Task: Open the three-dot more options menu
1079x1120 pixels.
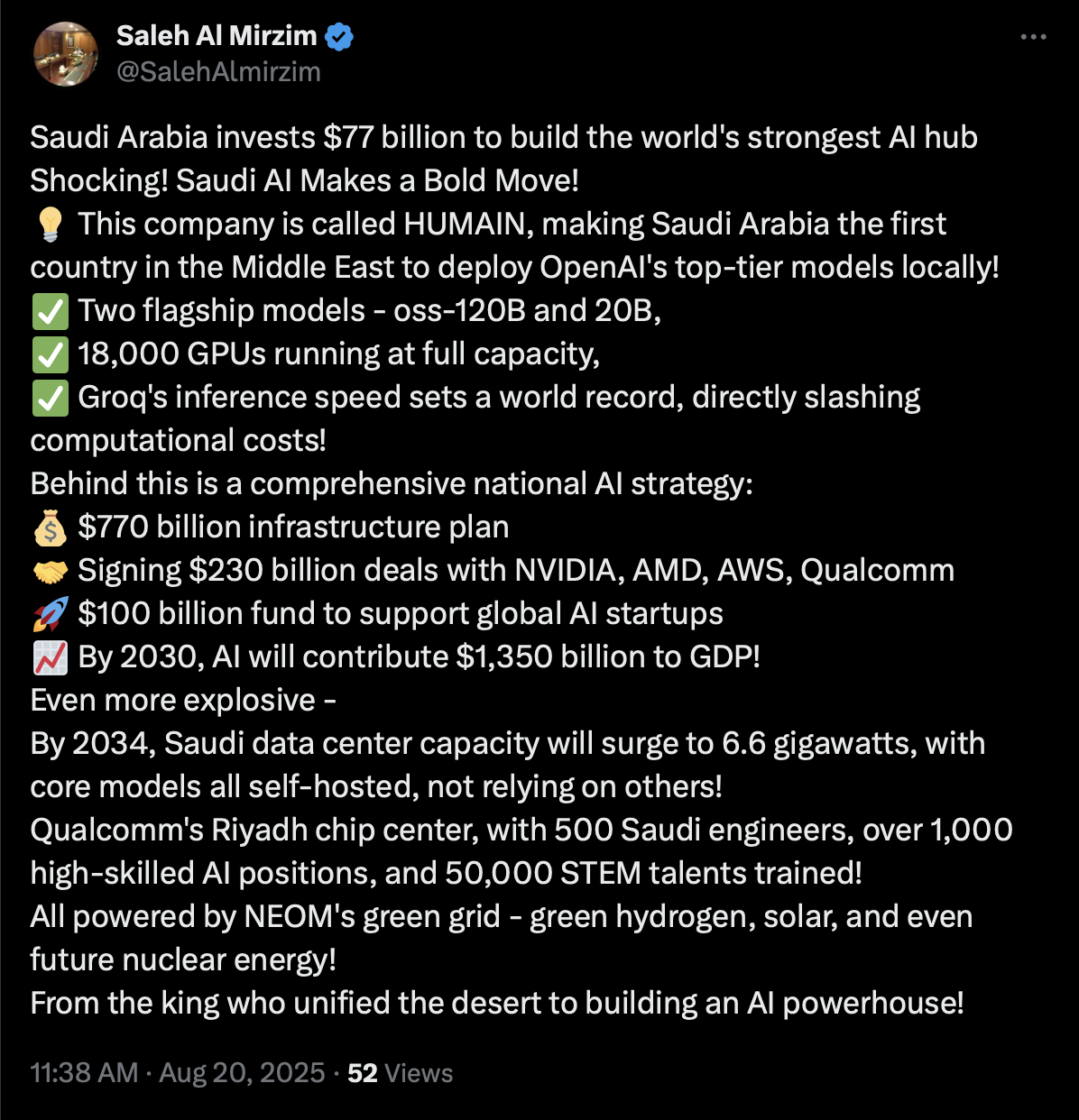Action: click(1033, 38)
